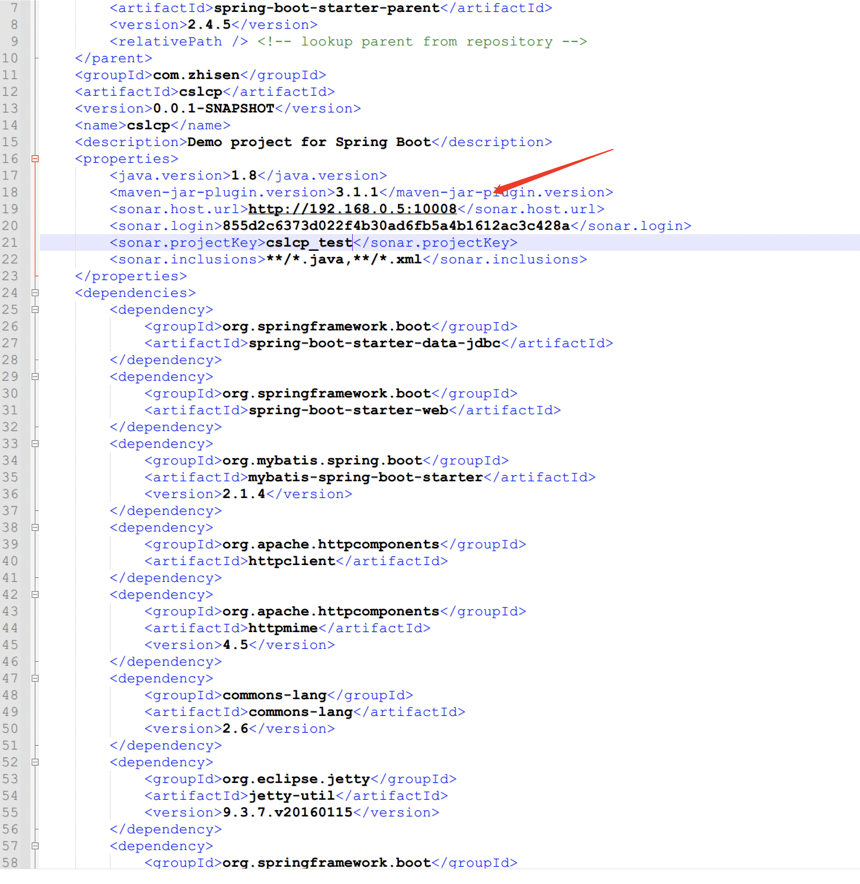Click groupId org.apache.httpcomponents on line 39
Viewport: 860px width, 884px height.
(331, 545)
